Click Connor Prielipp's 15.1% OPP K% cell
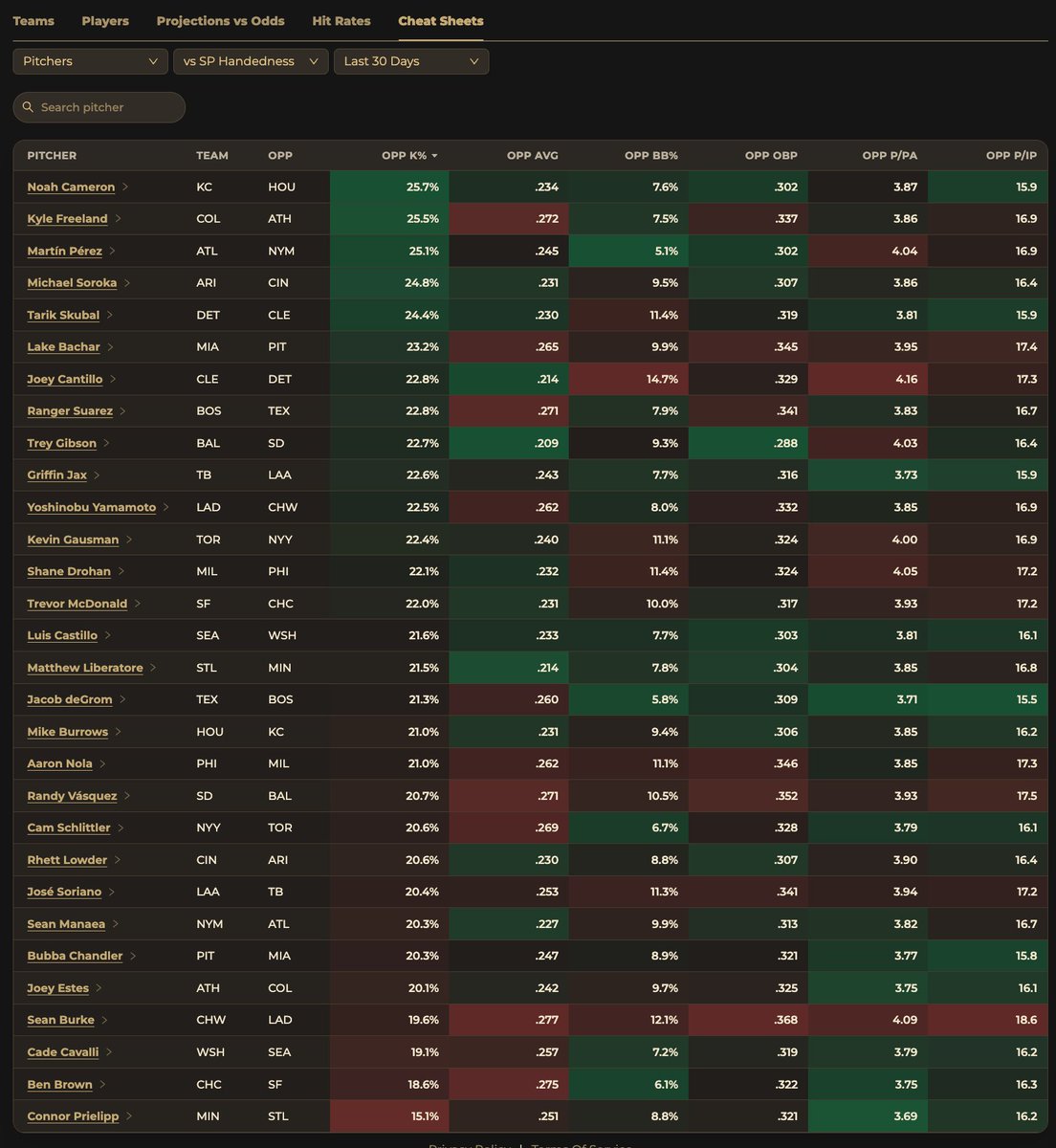The width and height of the screenshot is (1056, 1148). pyautogui.click(x=389, y=1116)
